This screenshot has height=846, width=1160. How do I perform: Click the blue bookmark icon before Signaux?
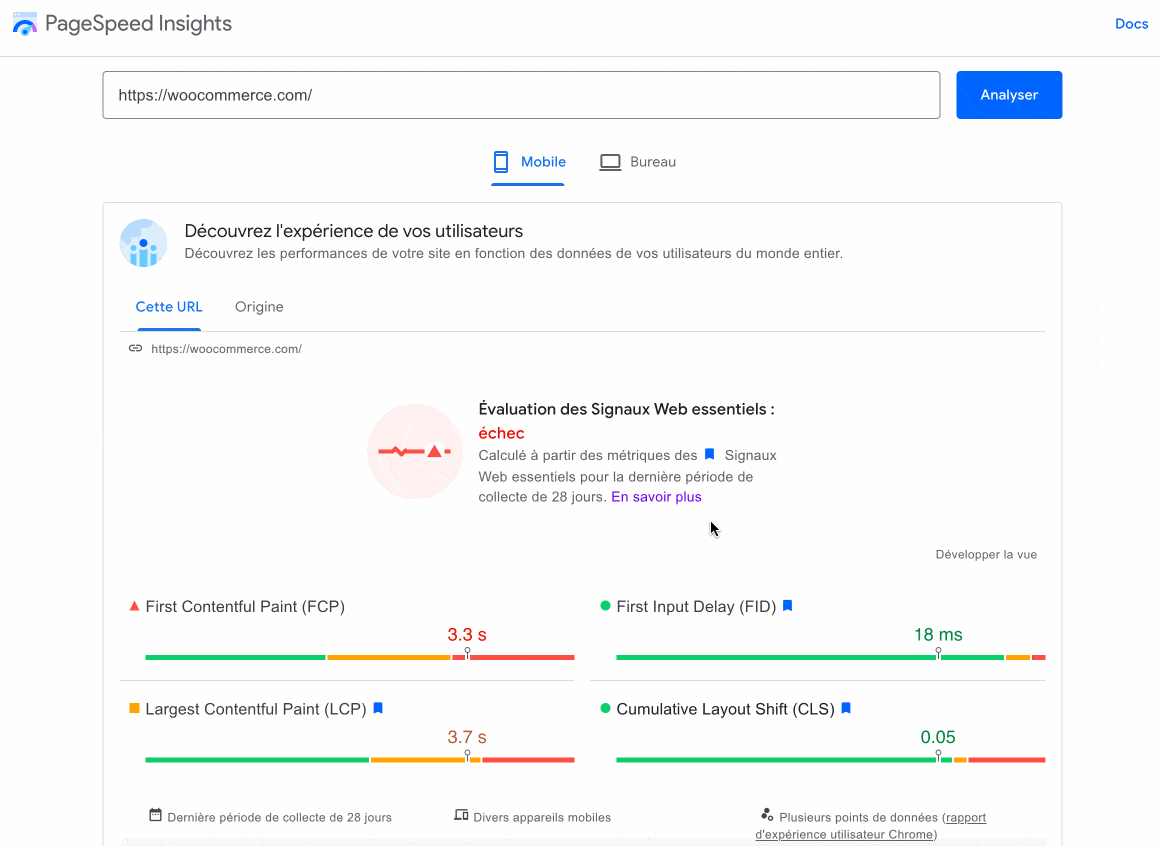709,454
